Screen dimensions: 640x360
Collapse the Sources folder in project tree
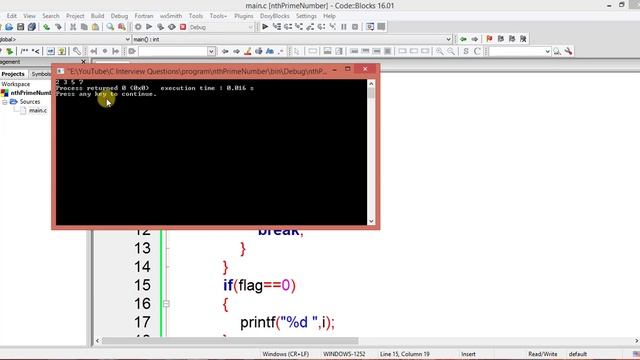tap(5, 102)
